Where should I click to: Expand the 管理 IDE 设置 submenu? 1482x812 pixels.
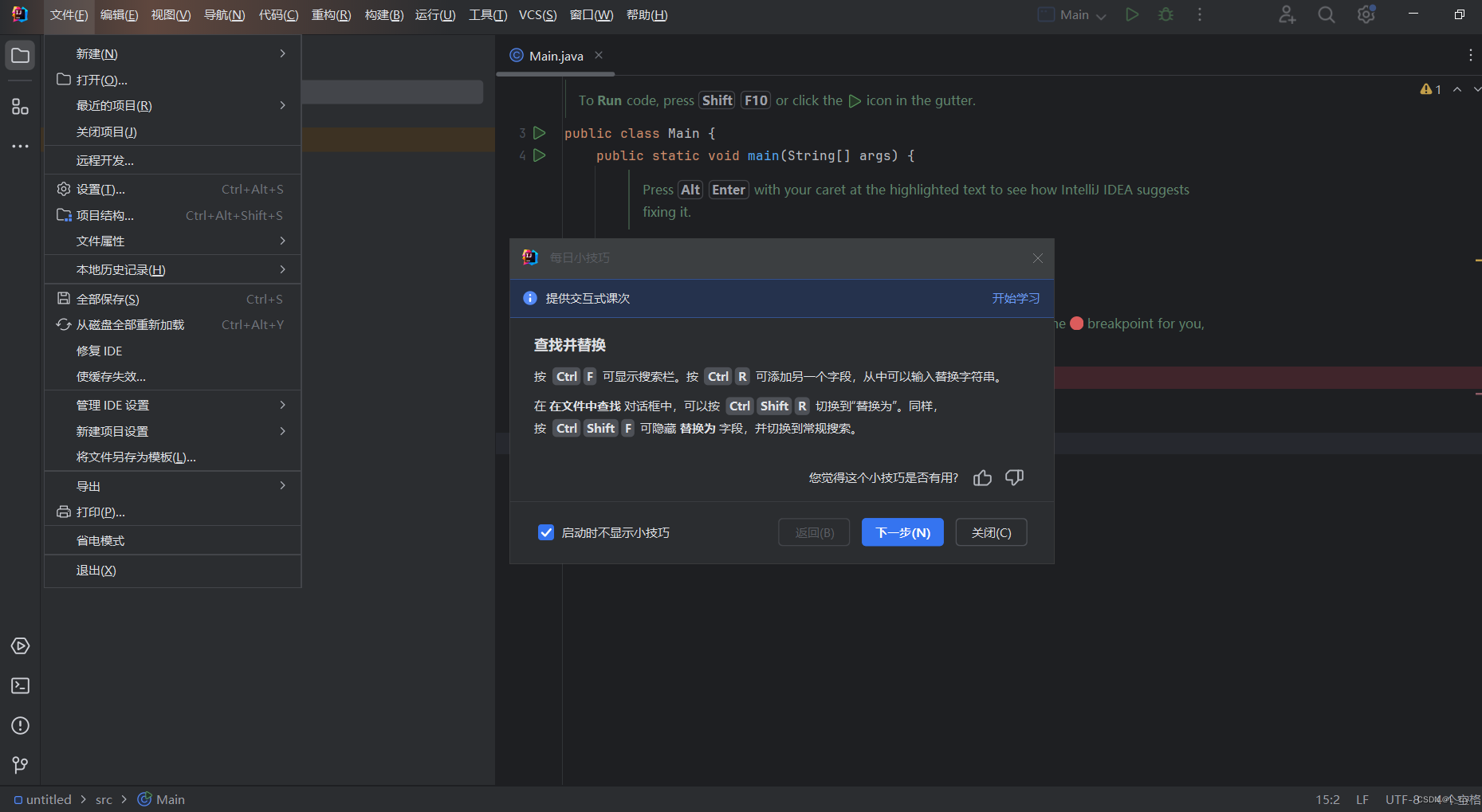pos(172,405)
